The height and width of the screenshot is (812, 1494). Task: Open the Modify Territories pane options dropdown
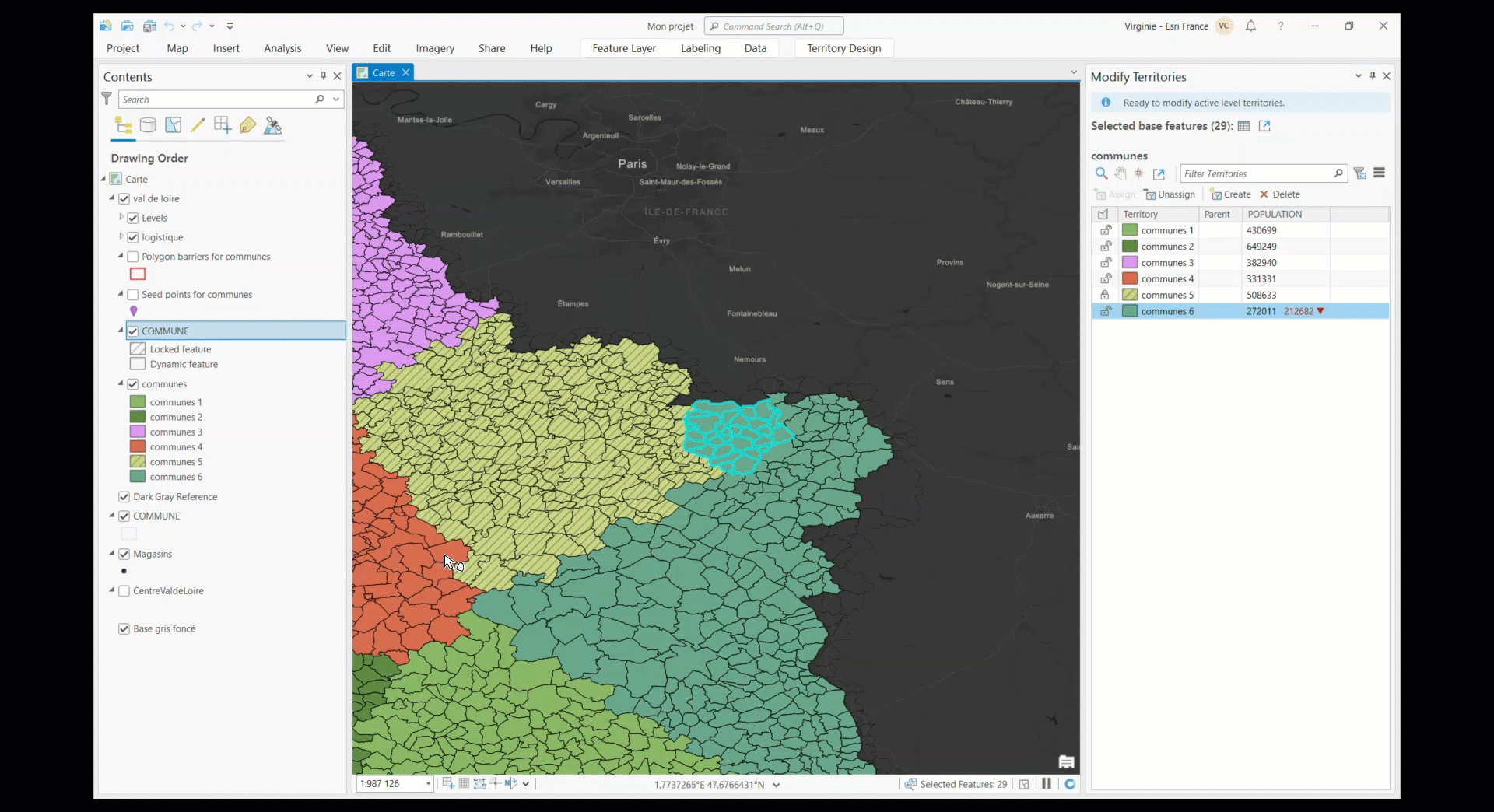(x=1359, y=75)
